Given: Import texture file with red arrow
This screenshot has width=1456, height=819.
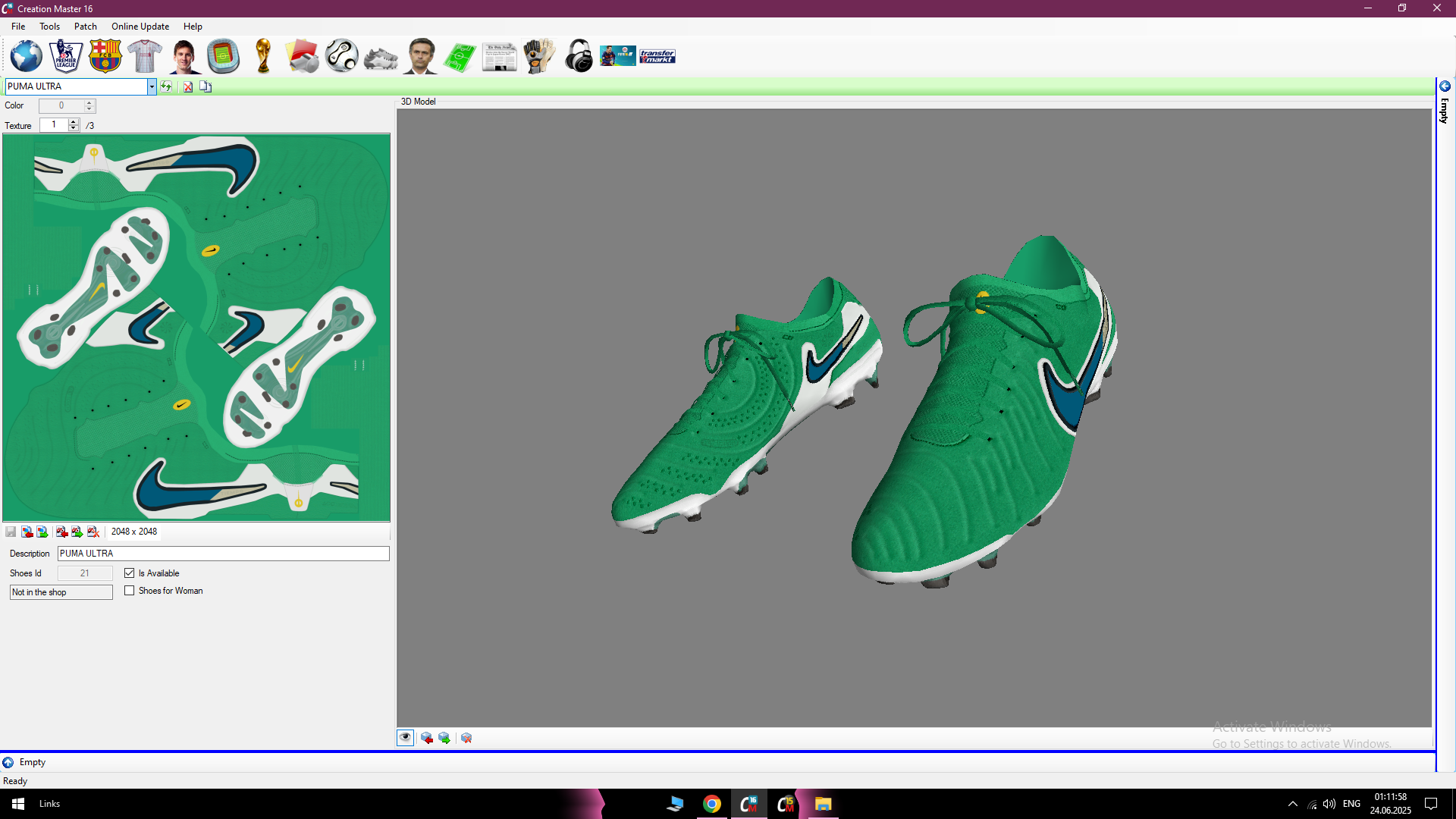Looking at the screenshot, I should tap(61, 532).
